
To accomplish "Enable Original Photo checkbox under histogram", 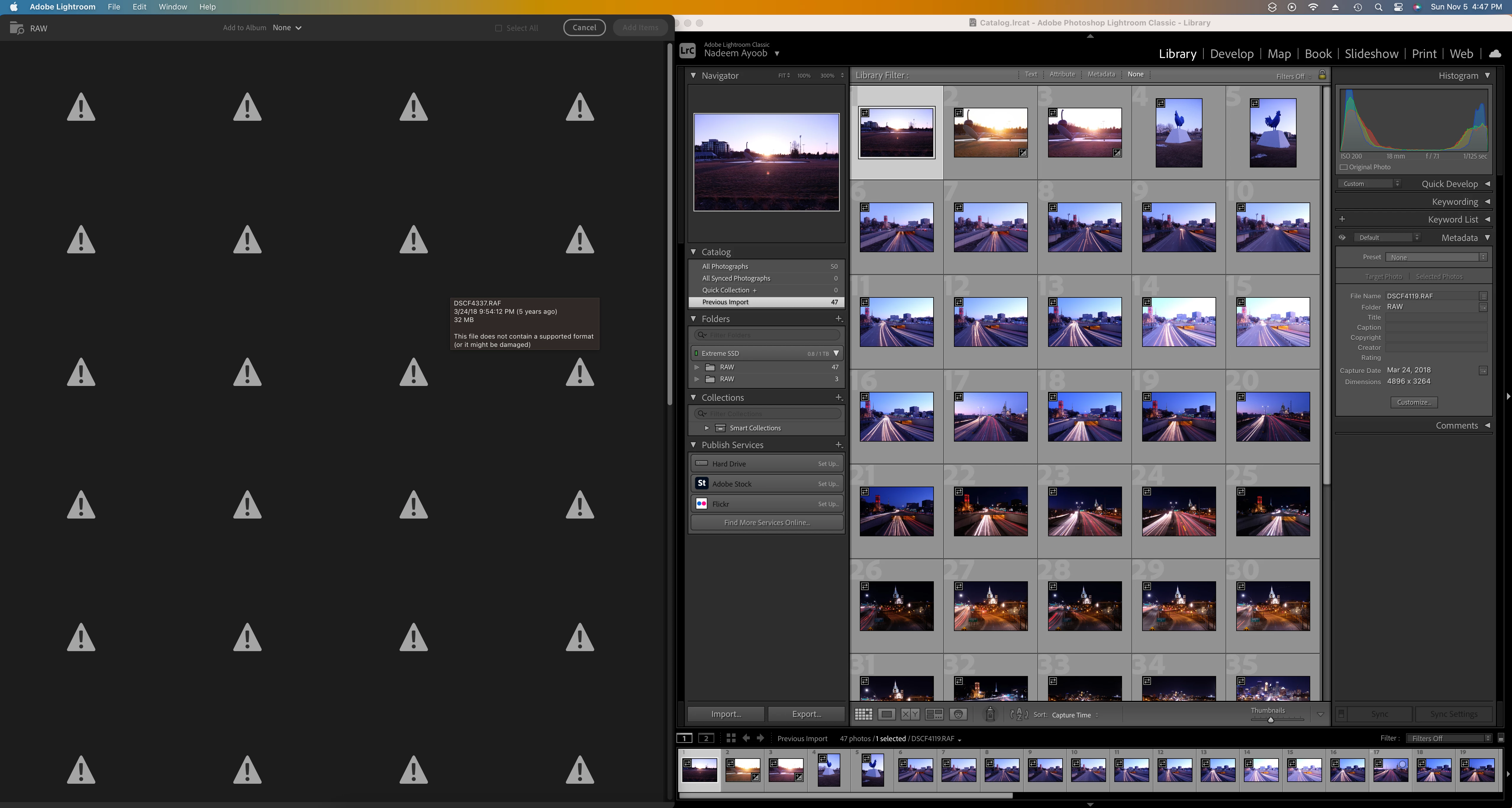I will (1344, 167).
